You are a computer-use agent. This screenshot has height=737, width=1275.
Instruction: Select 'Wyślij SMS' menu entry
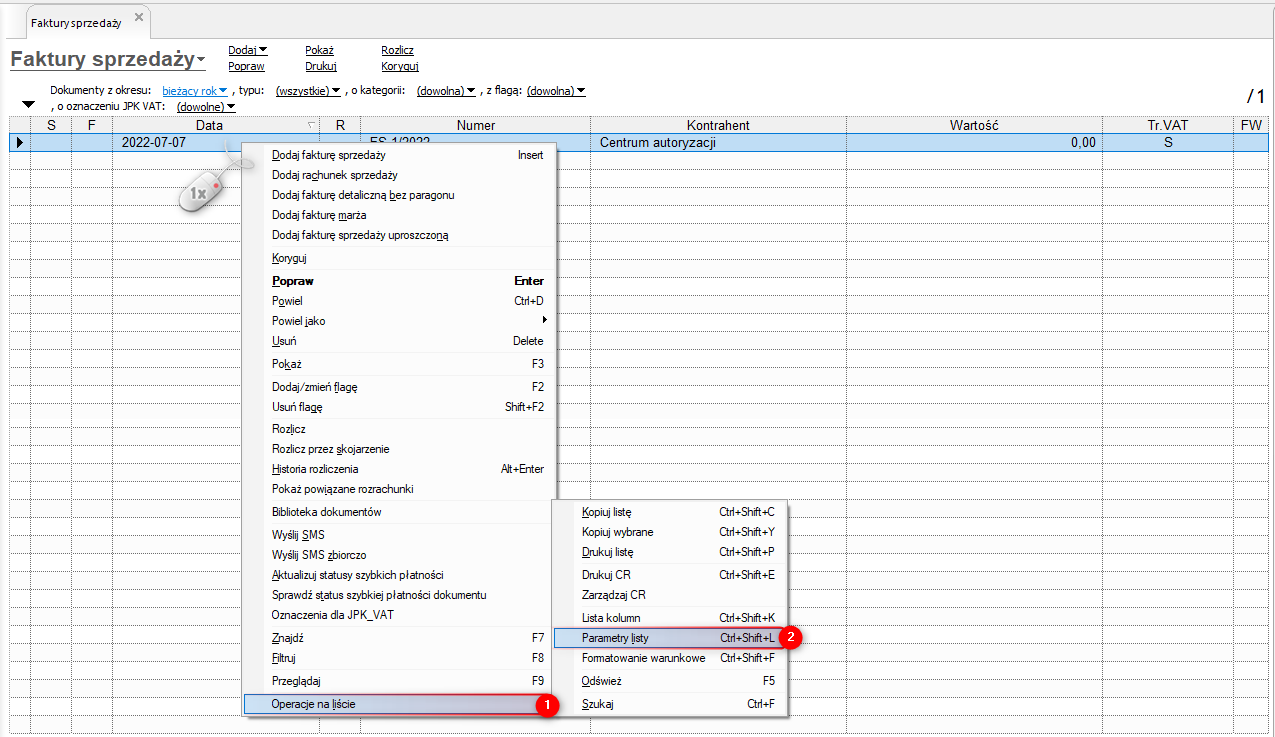tap(399, 535)
